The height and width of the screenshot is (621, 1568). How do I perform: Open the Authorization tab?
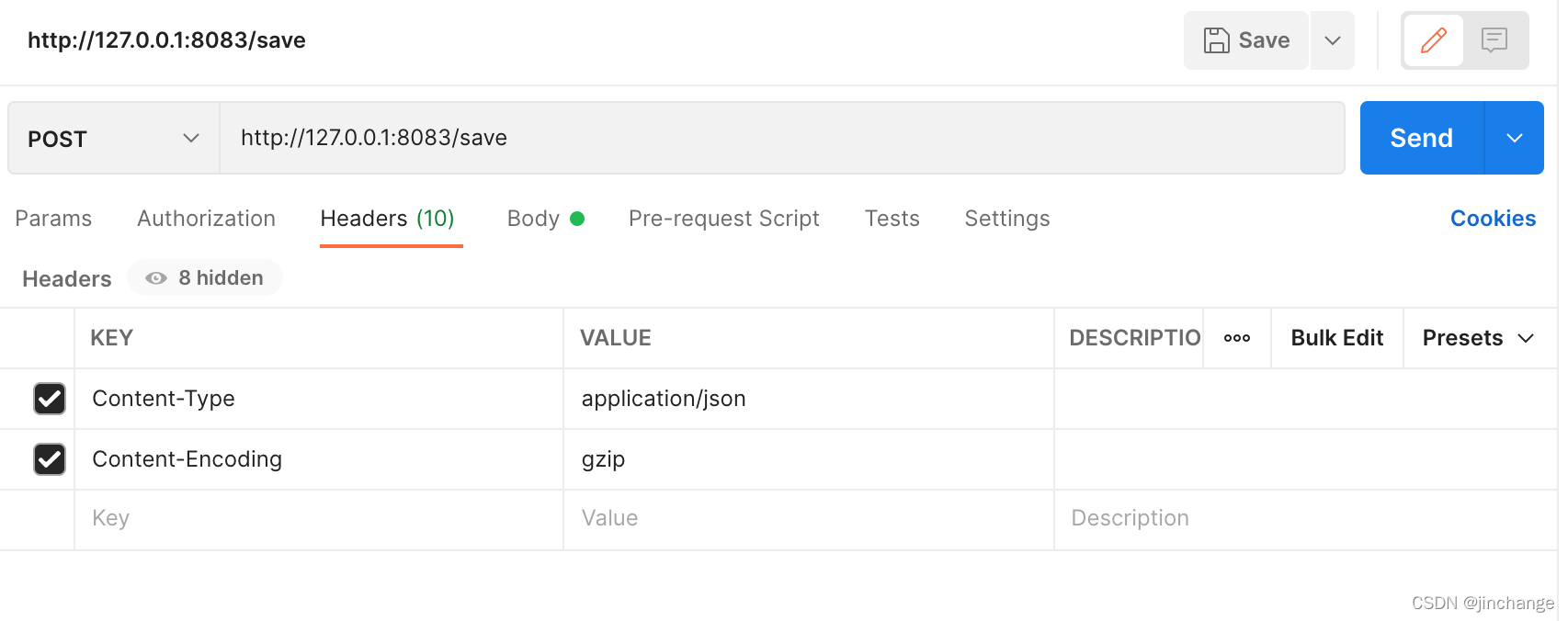(206, 219)
